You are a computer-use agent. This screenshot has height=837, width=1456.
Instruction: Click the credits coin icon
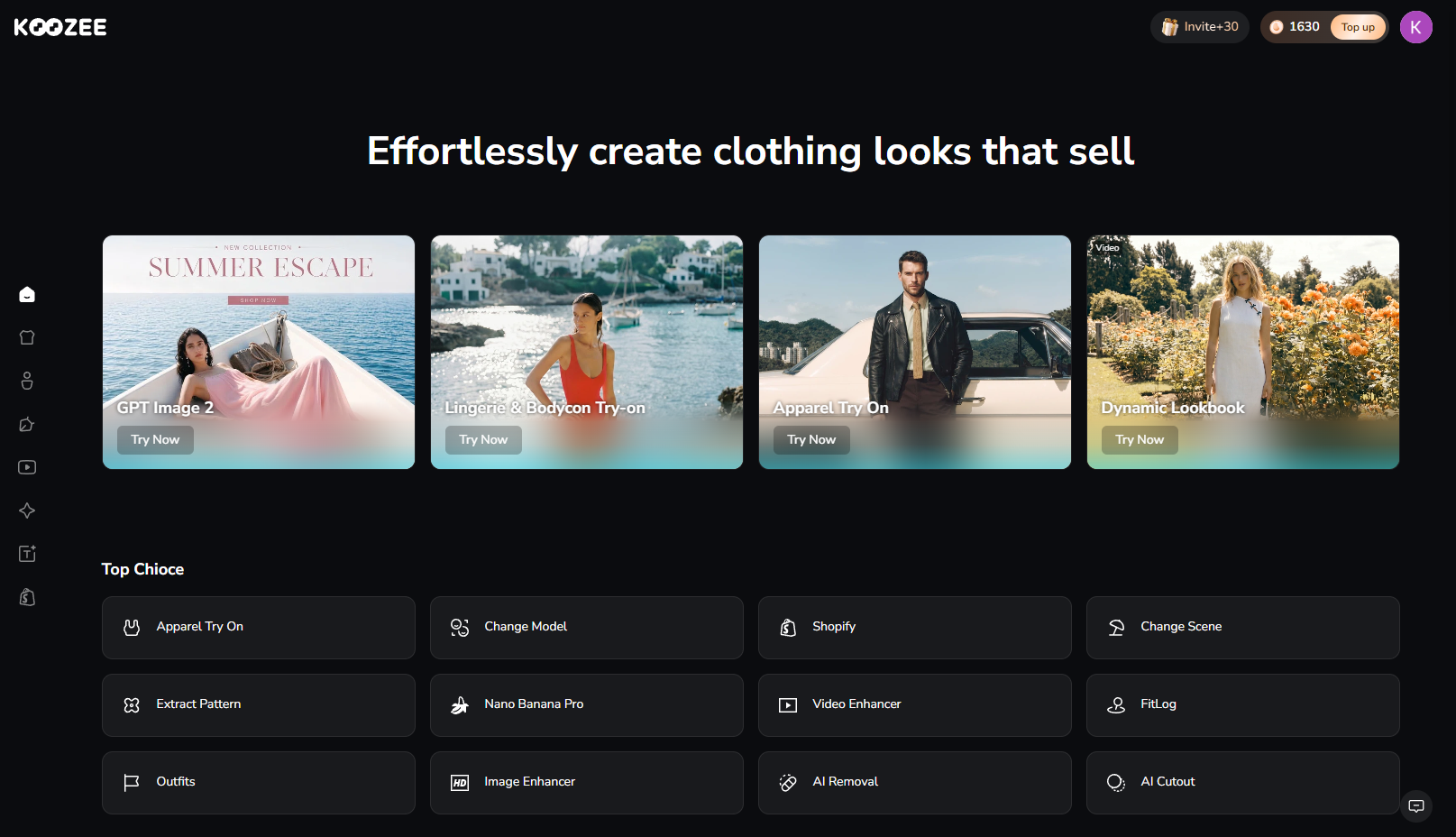[x=1277, y=27]
